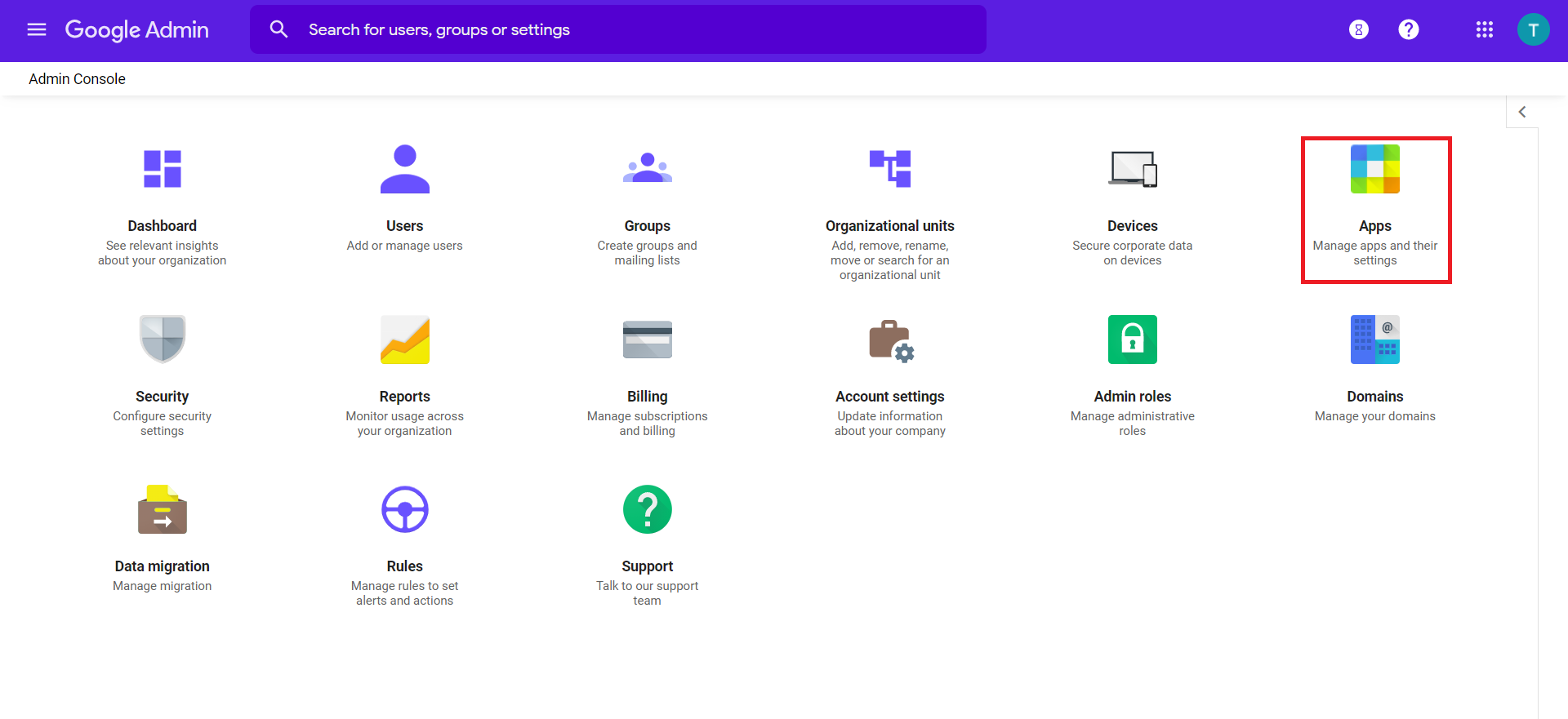Open the Users person icon

coord(405,169)
